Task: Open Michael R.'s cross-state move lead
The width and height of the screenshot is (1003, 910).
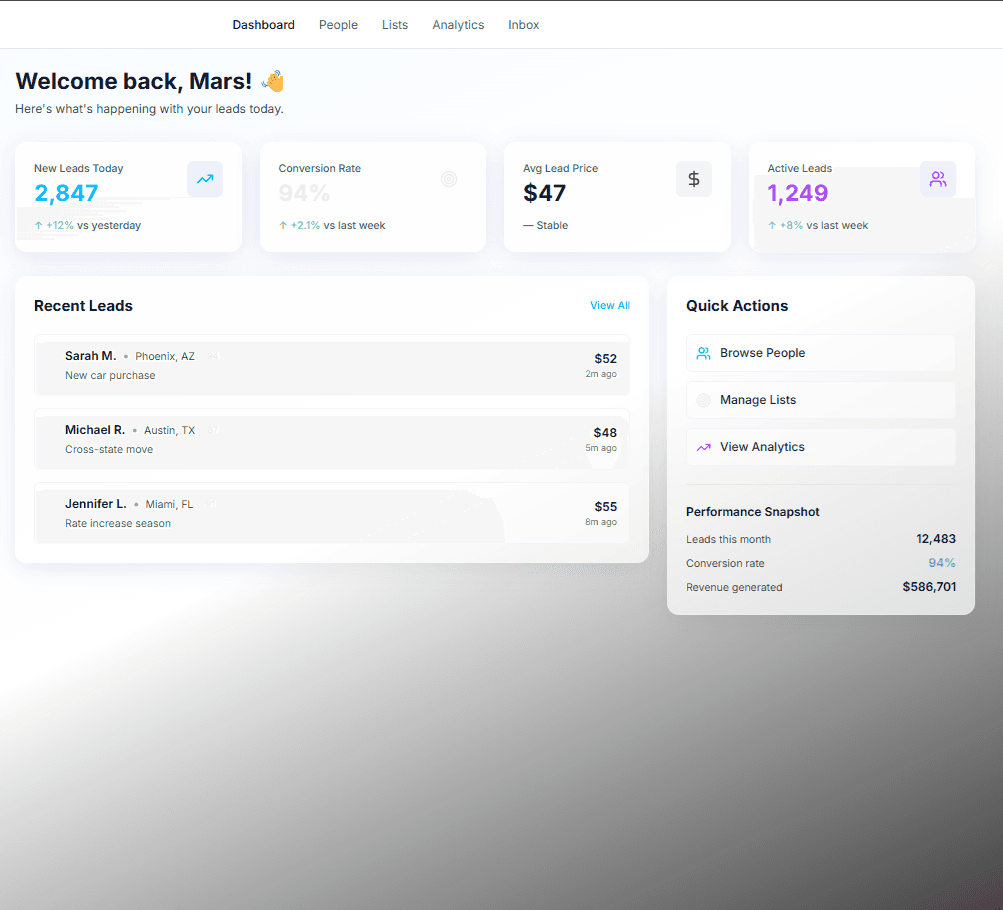Action: tap(332, 440)
